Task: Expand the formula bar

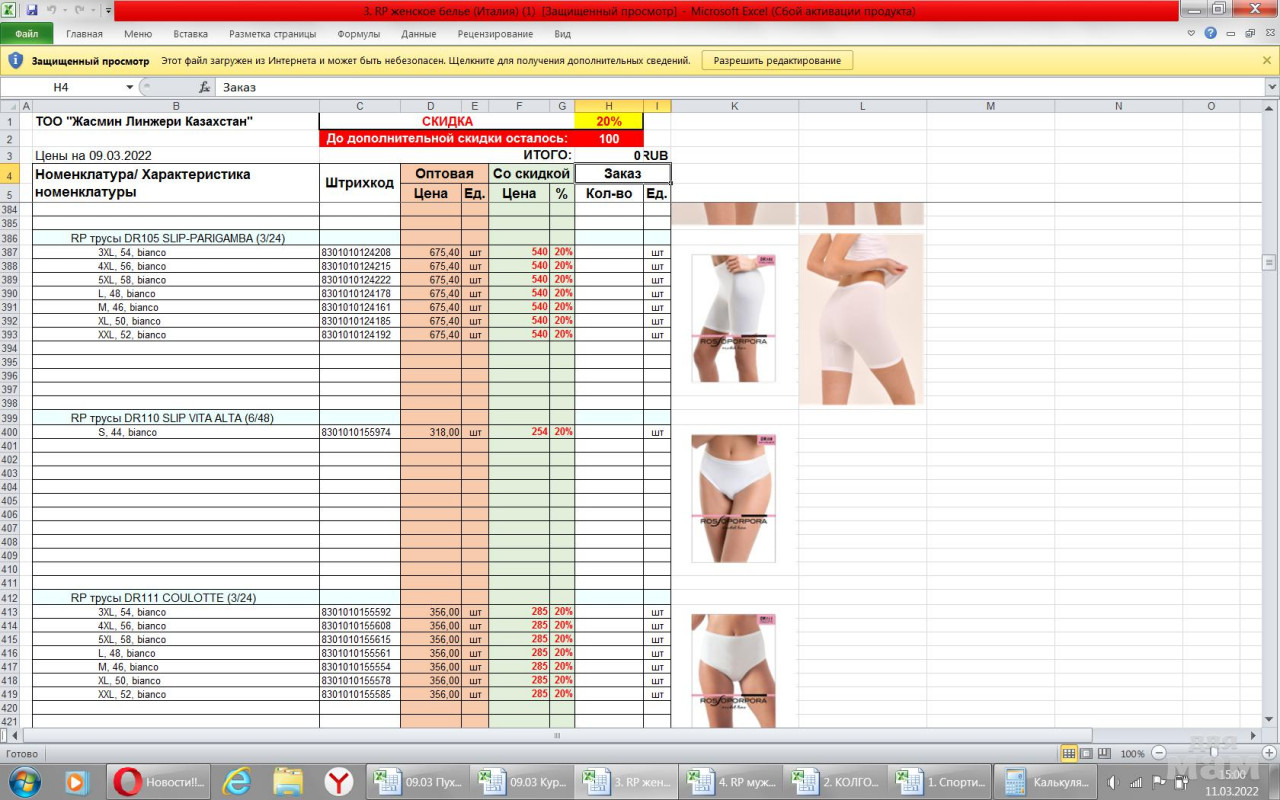Action: pos(1271,87)
